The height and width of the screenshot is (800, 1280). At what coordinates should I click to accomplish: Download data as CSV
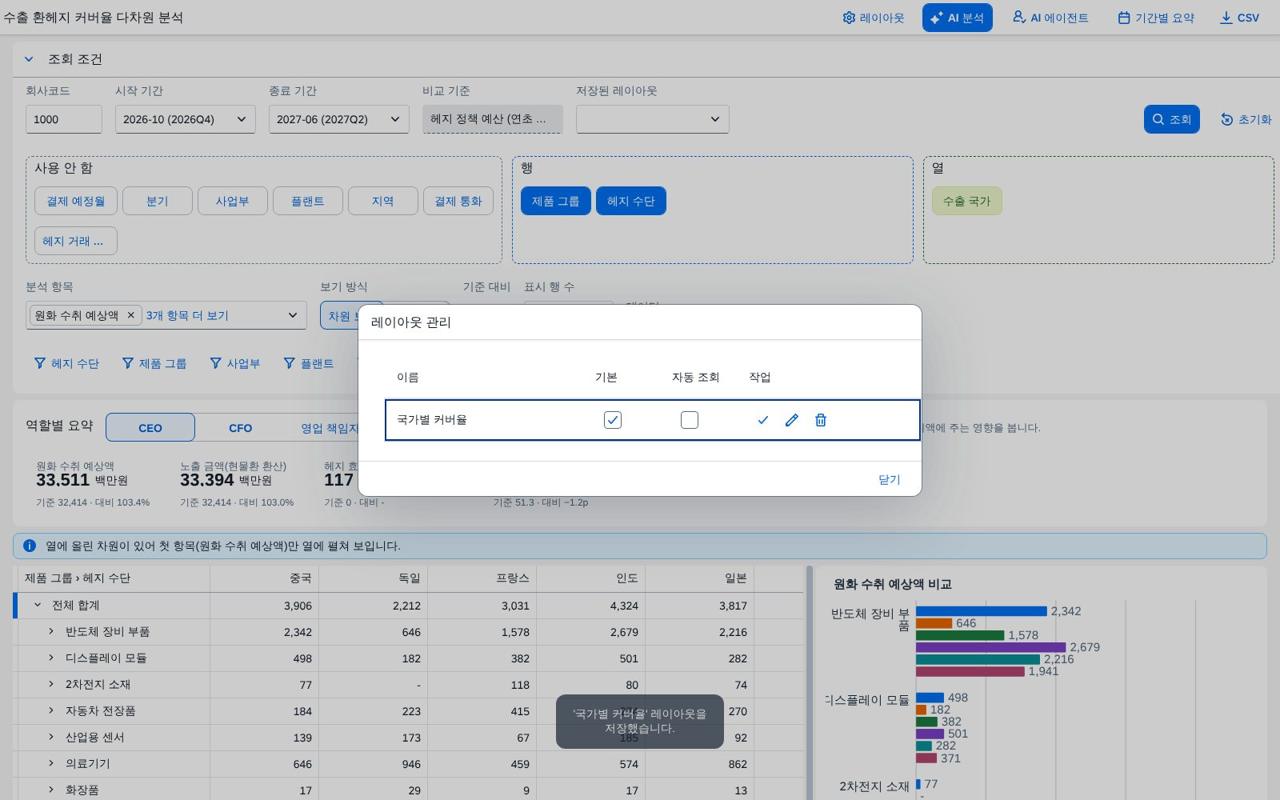1240,18
